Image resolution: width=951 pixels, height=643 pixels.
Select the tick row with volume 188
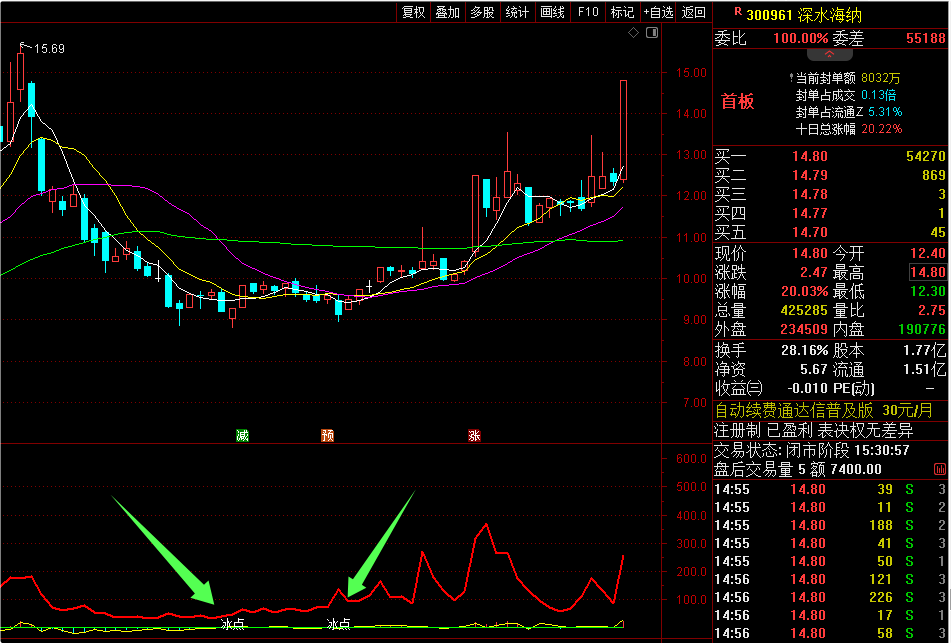pos(830,525)
